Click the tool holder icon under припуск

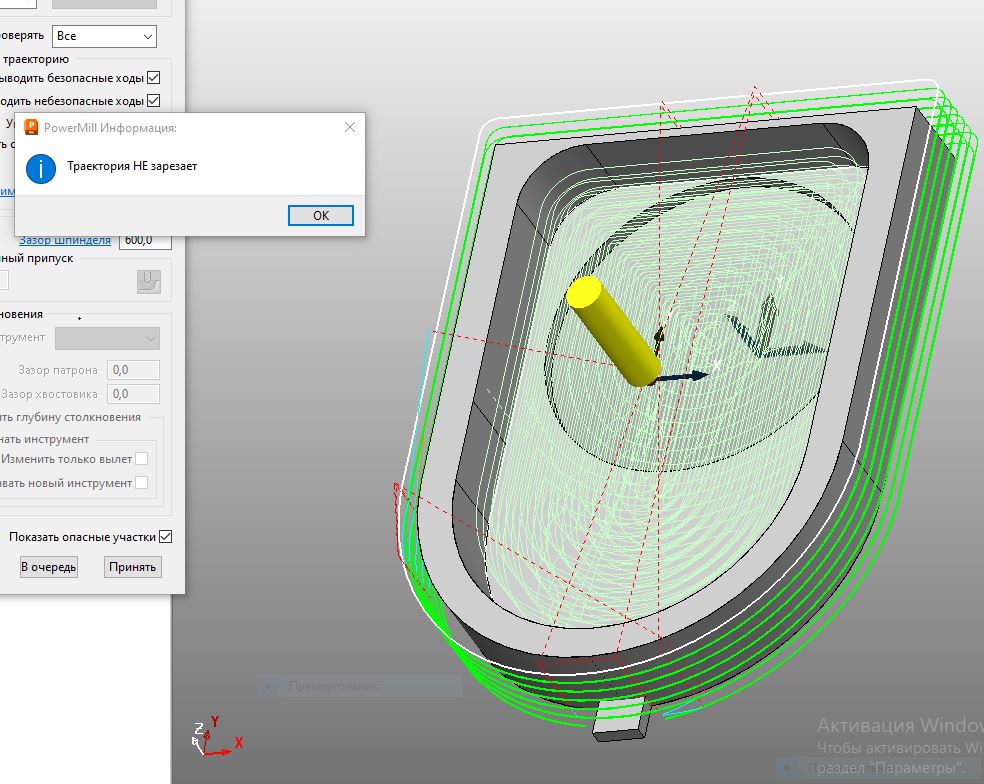149,281
